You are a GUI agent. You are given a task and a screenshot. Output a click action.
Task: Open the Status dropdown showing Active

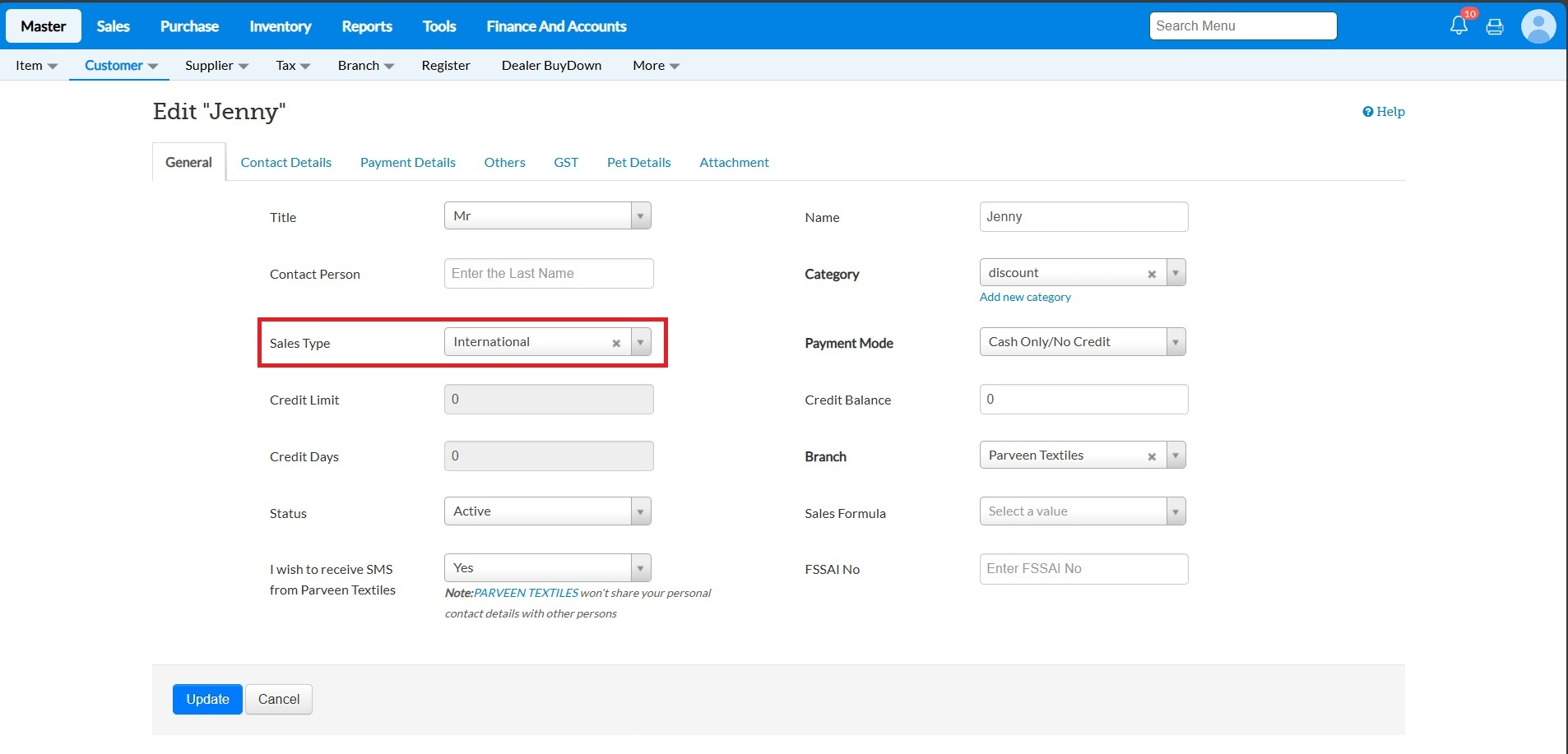click(x=640, y=511)
